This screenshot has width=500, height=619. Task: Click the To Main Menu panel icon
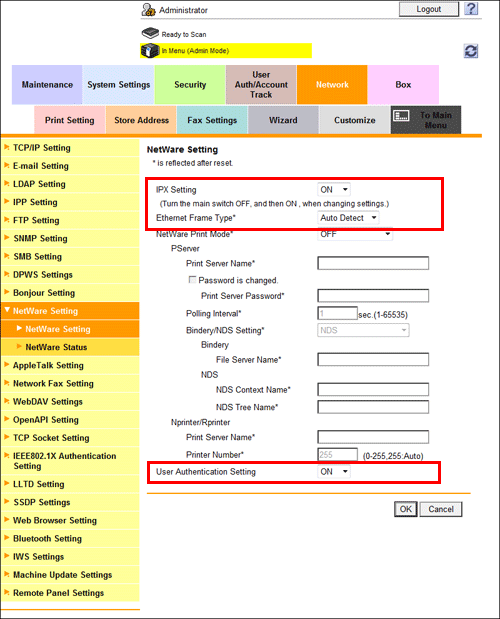coord(402,116)
